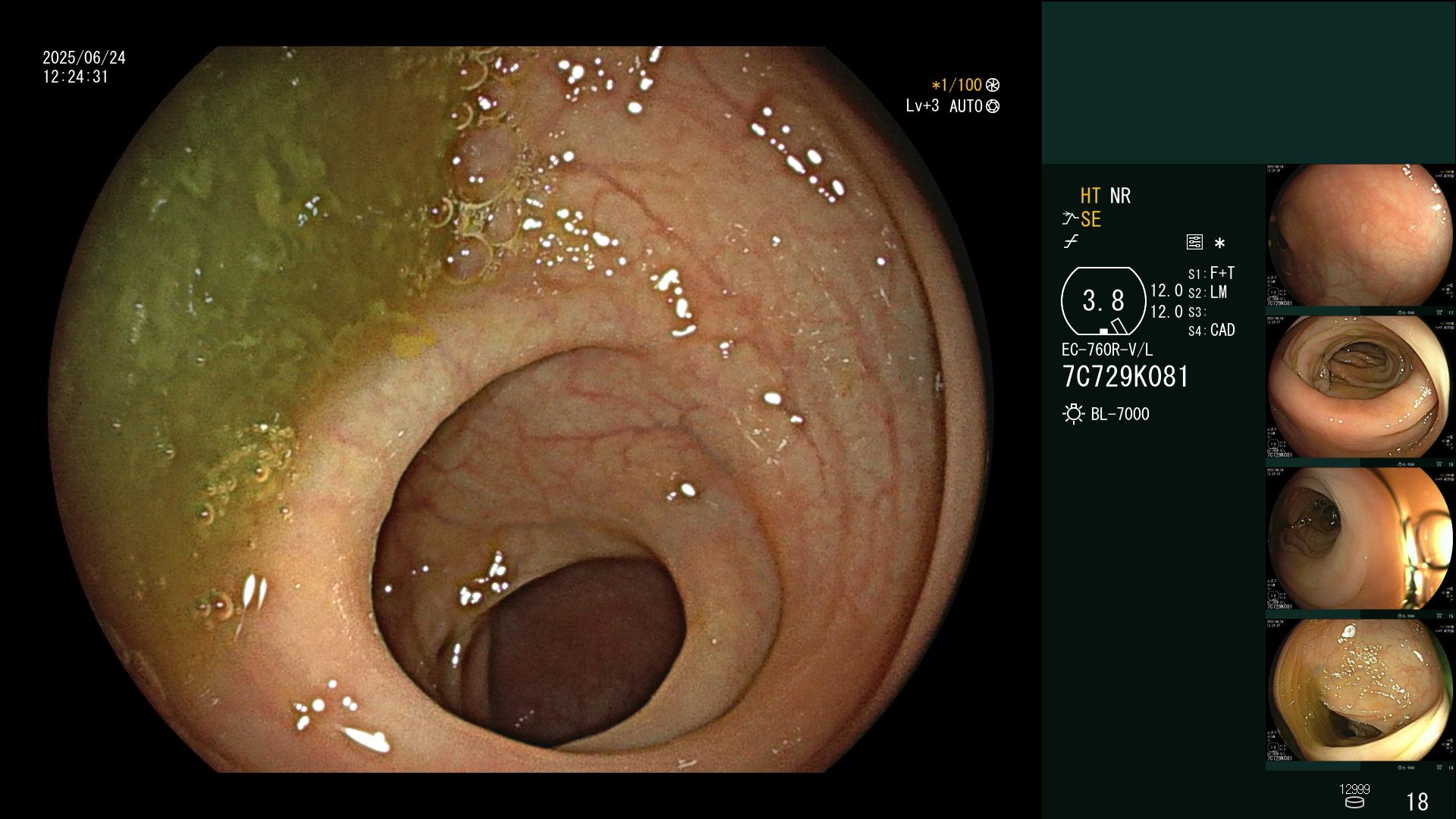This screenshot has height=819, width=1456.
Task: Select the empty S3: switch assignment
Action: 1197,312
